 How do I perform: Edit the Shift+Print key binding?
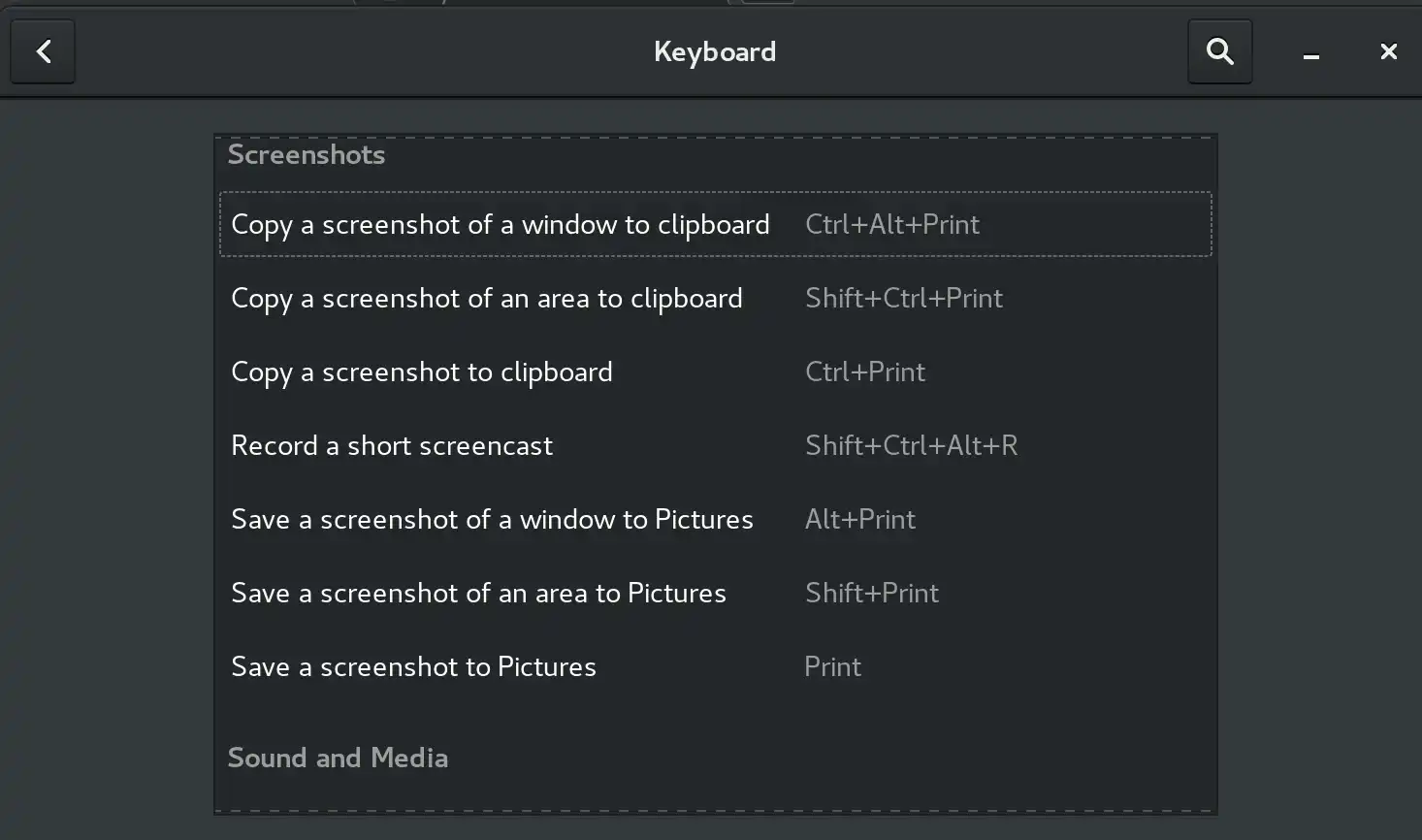pyautogui.click(x=871, y=594)
